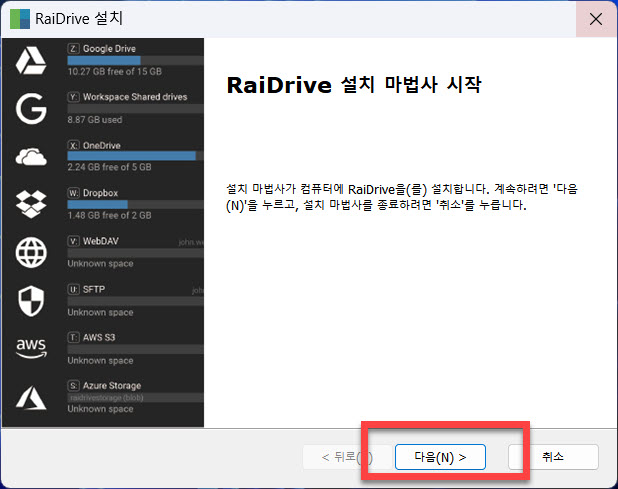Click the 'Google Drive' label text

[109, 49]
